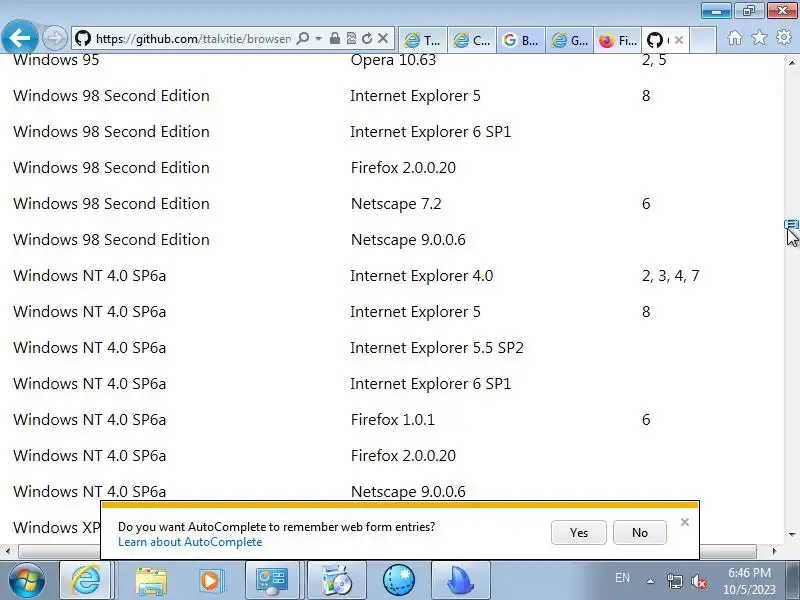This screenshot has height=600, width=800.
Task: Click the muted volume tray icon
Action: point(698,581)
